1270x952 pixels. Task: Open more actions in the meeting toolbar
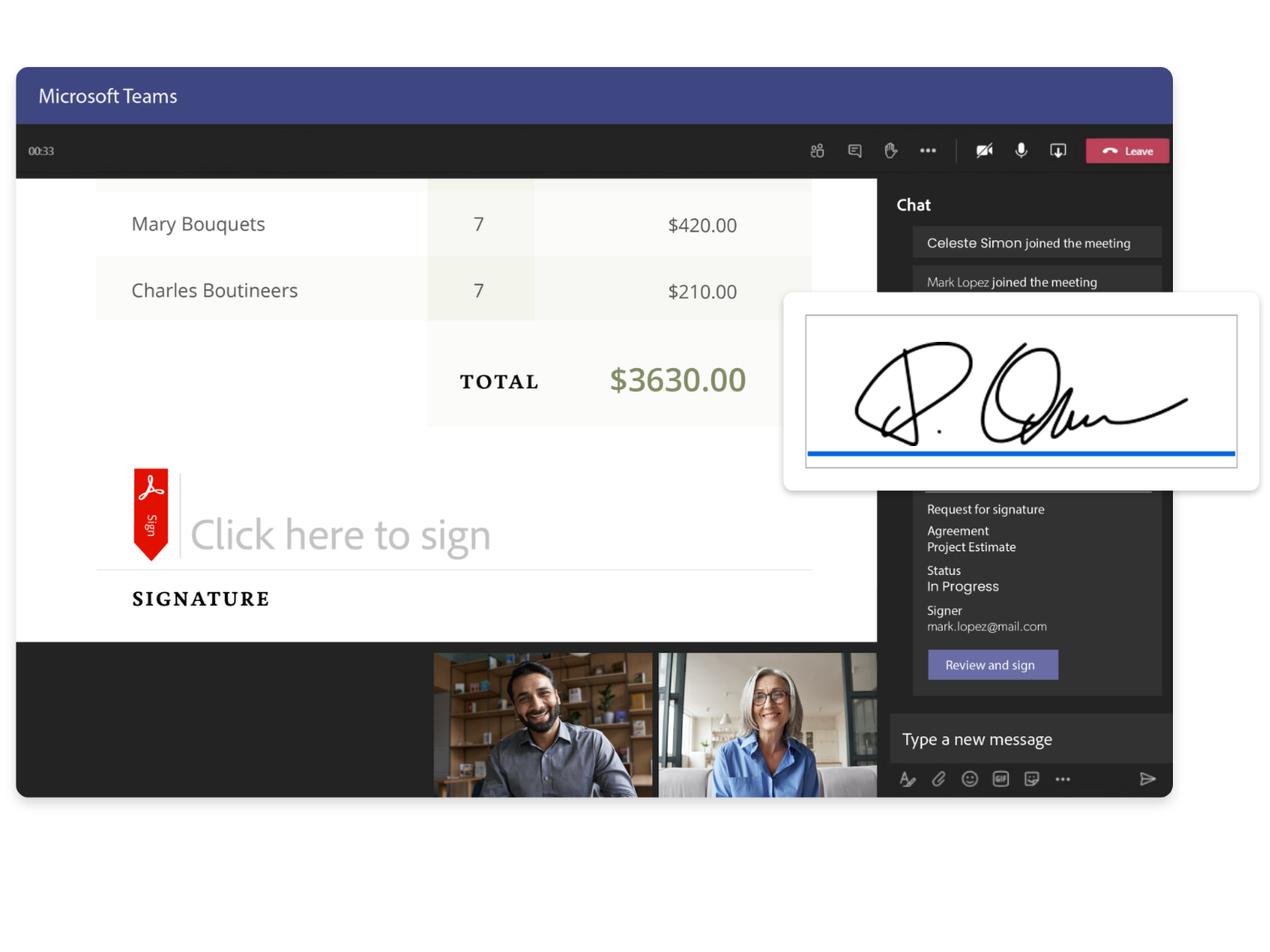tap(928, 151)
